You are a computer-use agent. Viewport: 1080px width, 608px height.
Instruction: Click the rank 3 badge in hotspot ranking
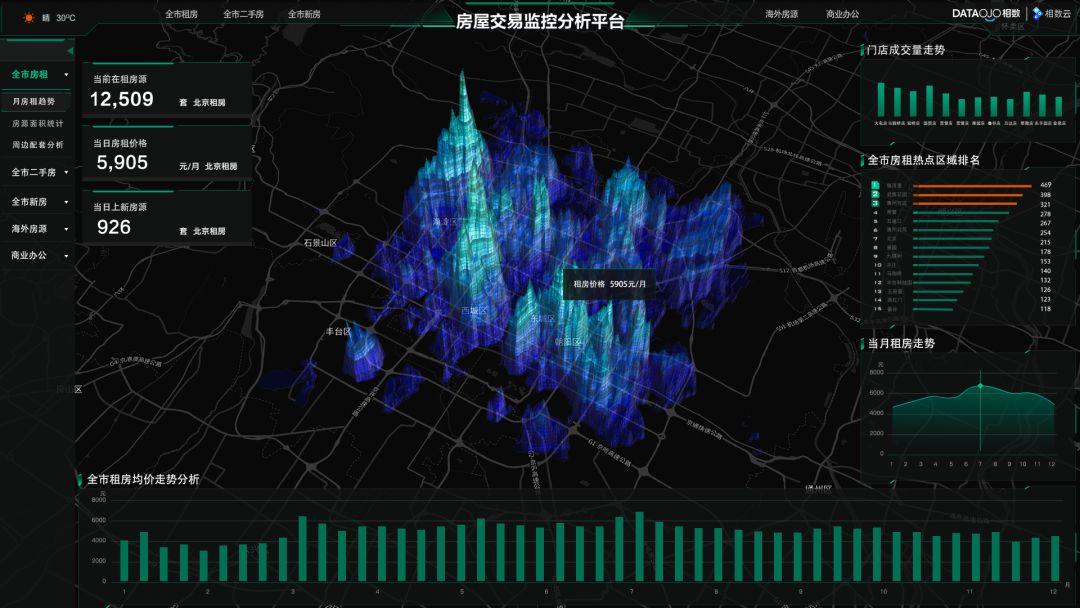coord(875,203)
